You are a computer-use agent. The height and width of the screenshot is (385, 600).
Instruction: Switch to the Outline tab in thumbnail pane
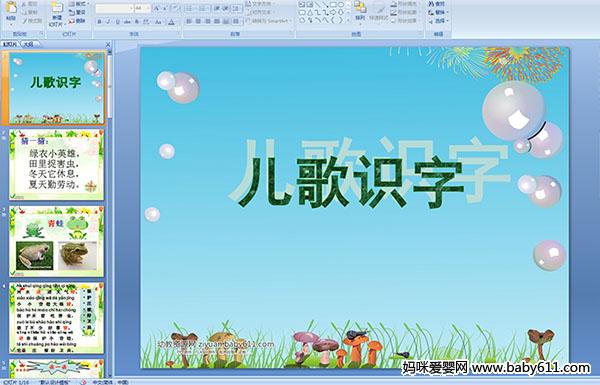tap(28, 44)
